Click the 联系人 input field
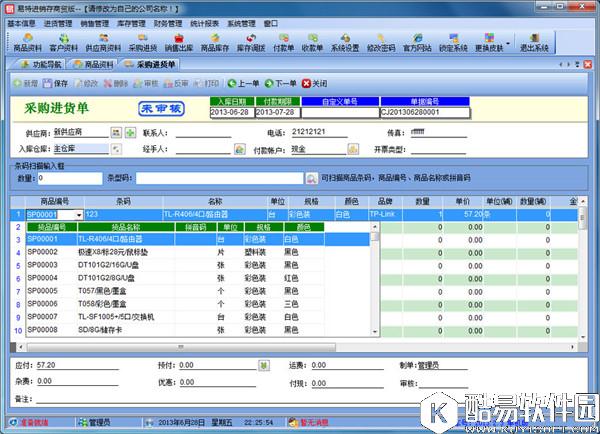Viewport: 600px width, 434px height. [x=204, y=133]
